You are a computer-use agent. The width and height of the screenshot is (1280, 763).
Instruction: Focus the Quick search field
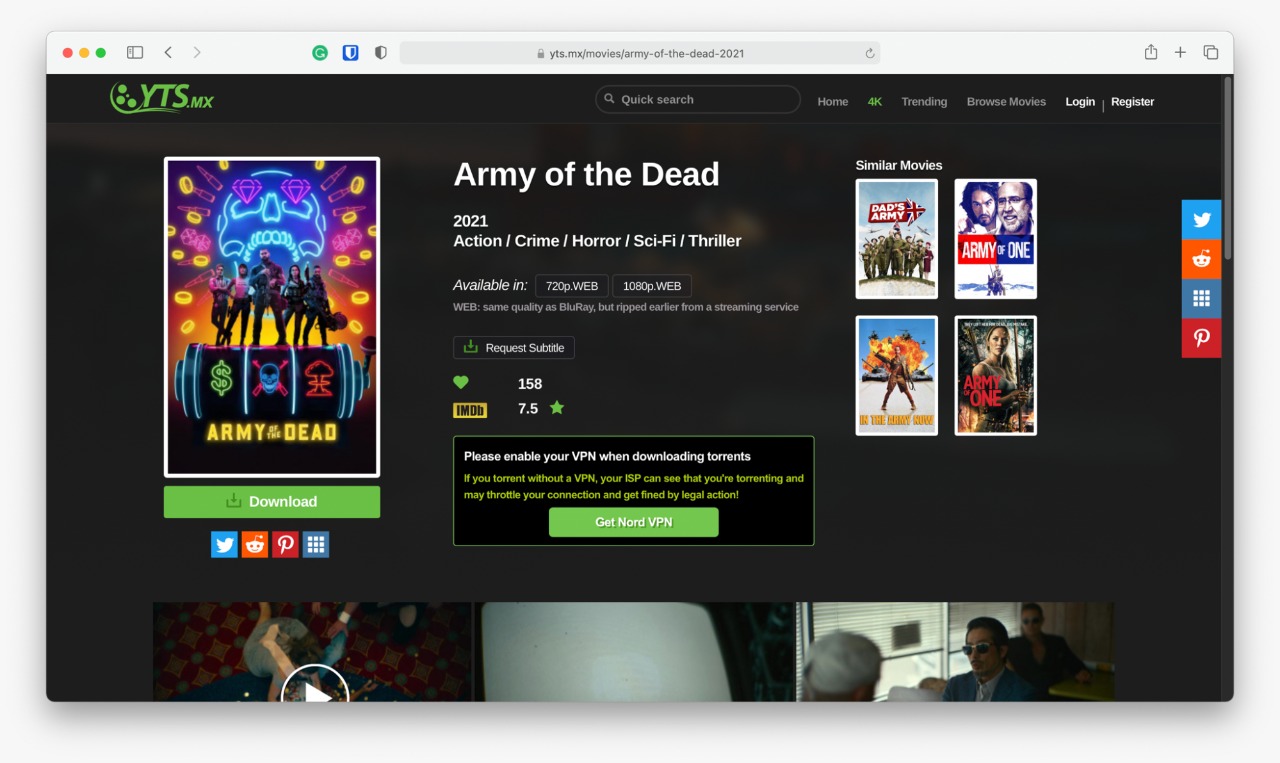click(x=698, y=99)
